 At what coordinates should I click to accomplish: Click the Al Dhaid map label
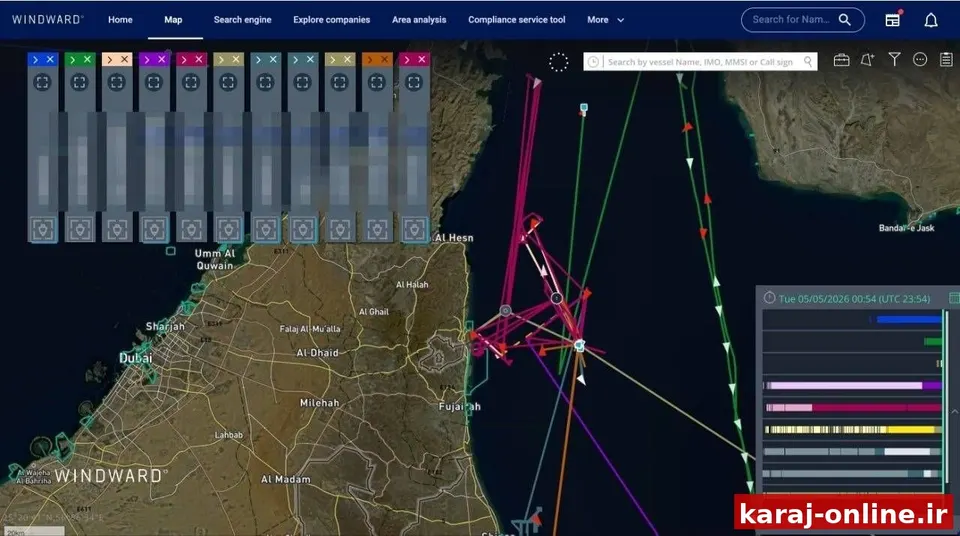(x=317, y=353)
